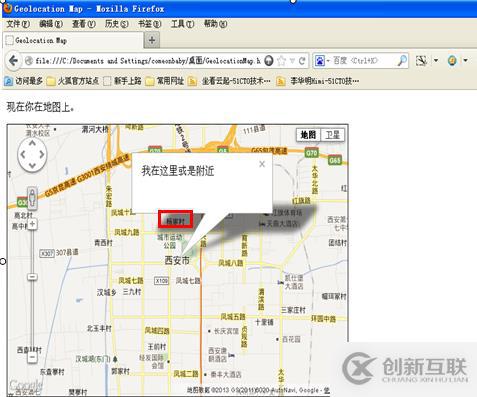
Task: Open the URL history dropdown arrow
Action: (292, 61)
